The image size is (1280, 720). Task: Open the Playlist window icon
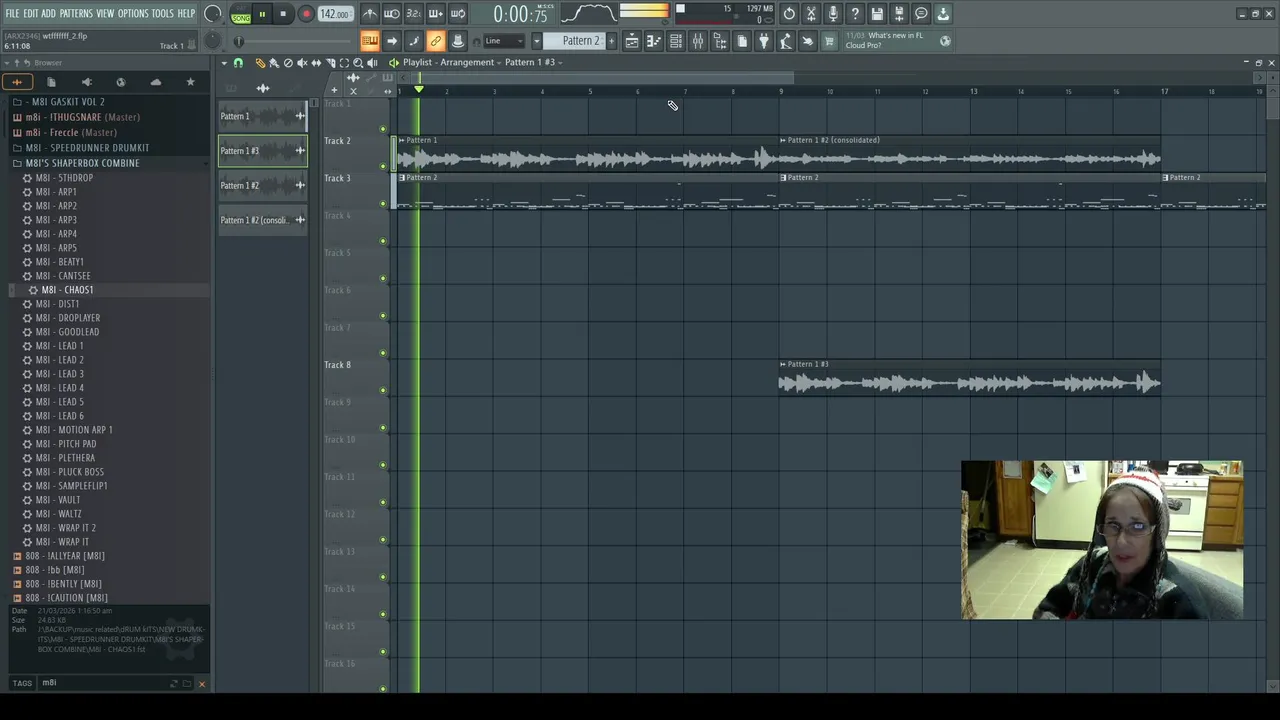(632, 41)
